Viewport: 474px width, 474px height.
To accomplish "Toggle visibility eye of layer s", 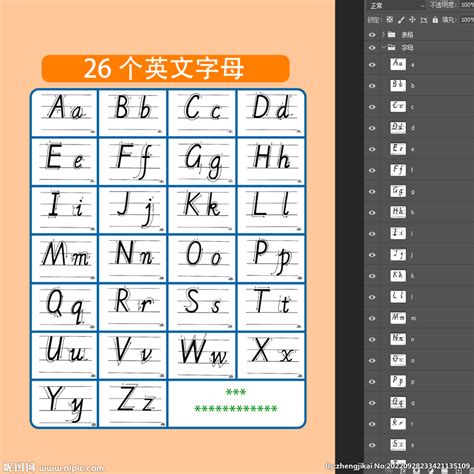I will click(372, 445).
